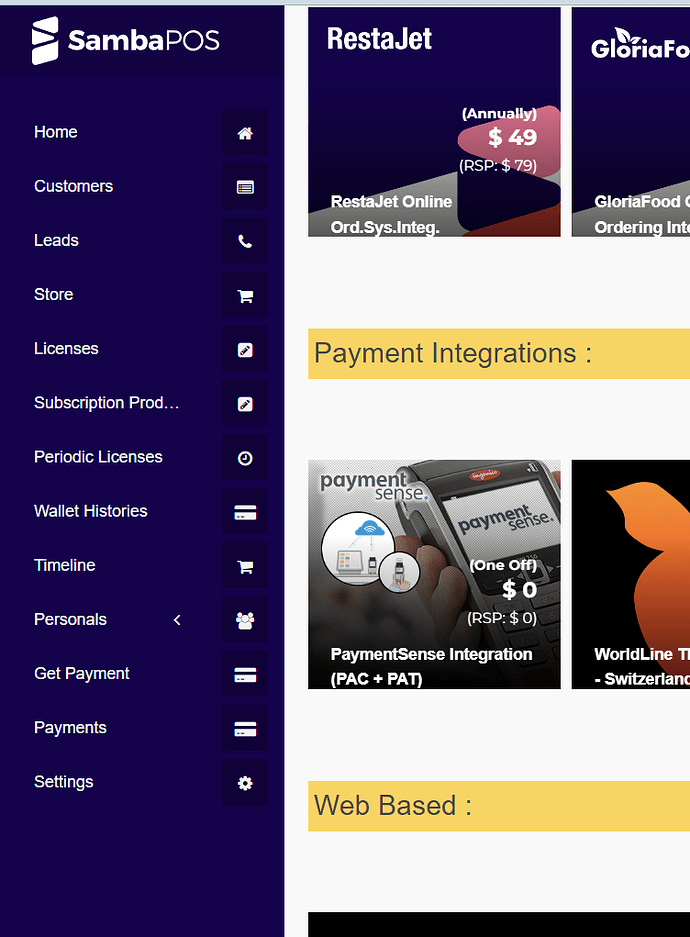
Task: Click the Periodic Licenses clock icon
Action: [245, 458]
